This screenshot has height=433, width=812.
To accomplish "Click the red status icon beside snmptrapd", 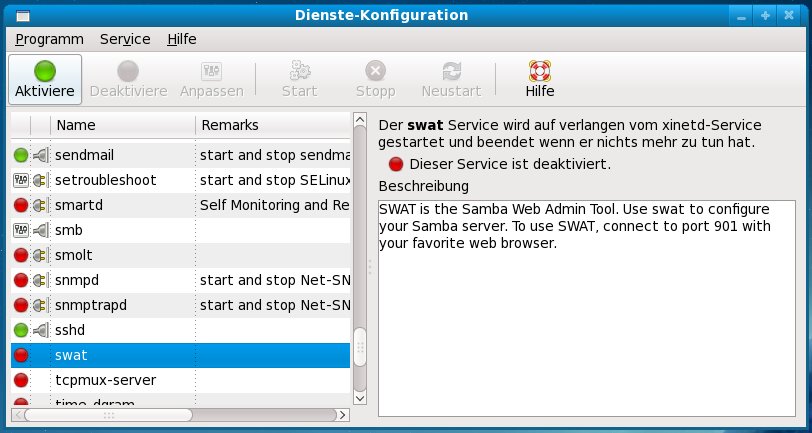I will (21, 305).
